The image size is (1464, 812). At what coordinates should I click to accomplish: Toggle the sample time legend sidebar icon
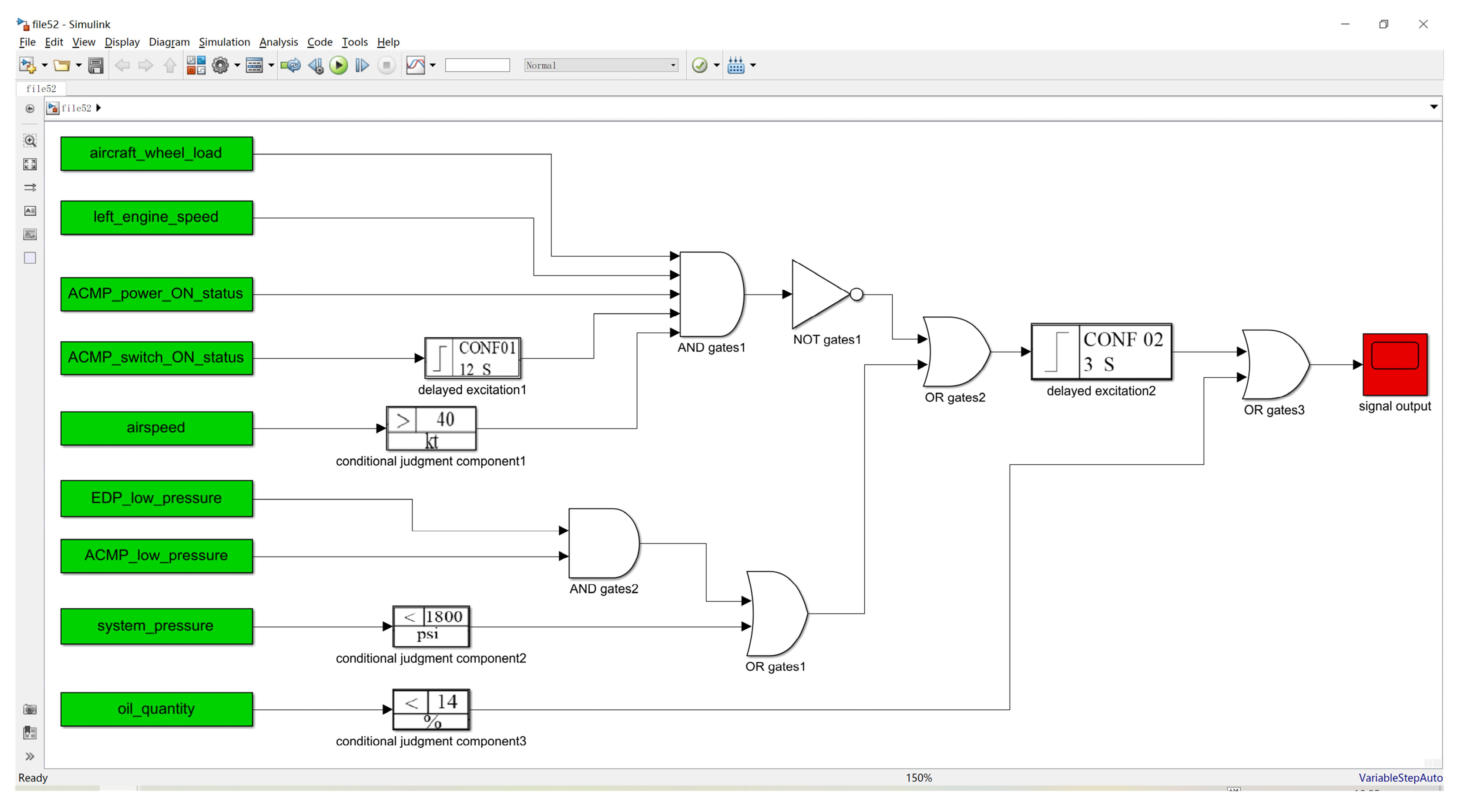[30, 188]
